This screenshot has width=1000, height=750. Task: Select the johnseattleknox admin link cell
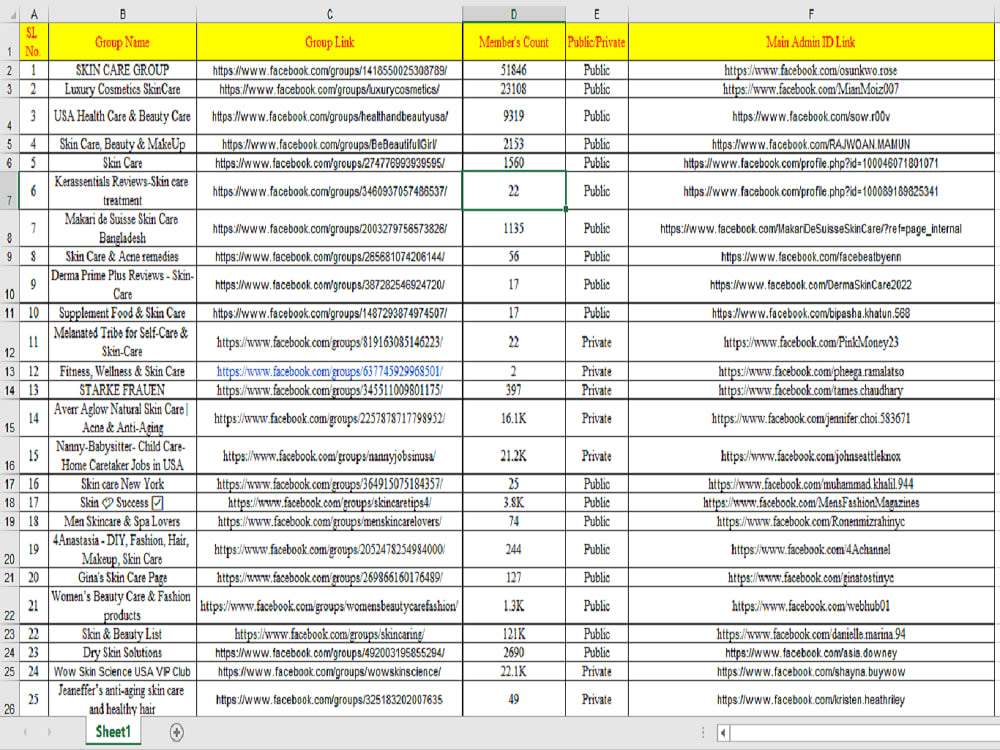(x=811, y=456)
